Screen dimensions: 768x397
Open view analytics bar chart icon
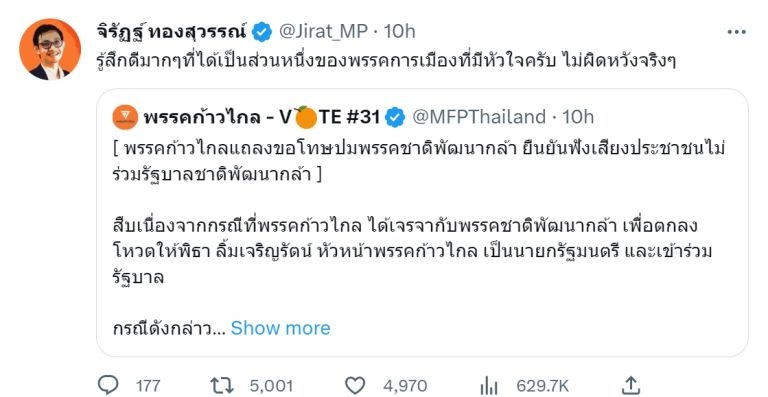click(x=488, y=386)
